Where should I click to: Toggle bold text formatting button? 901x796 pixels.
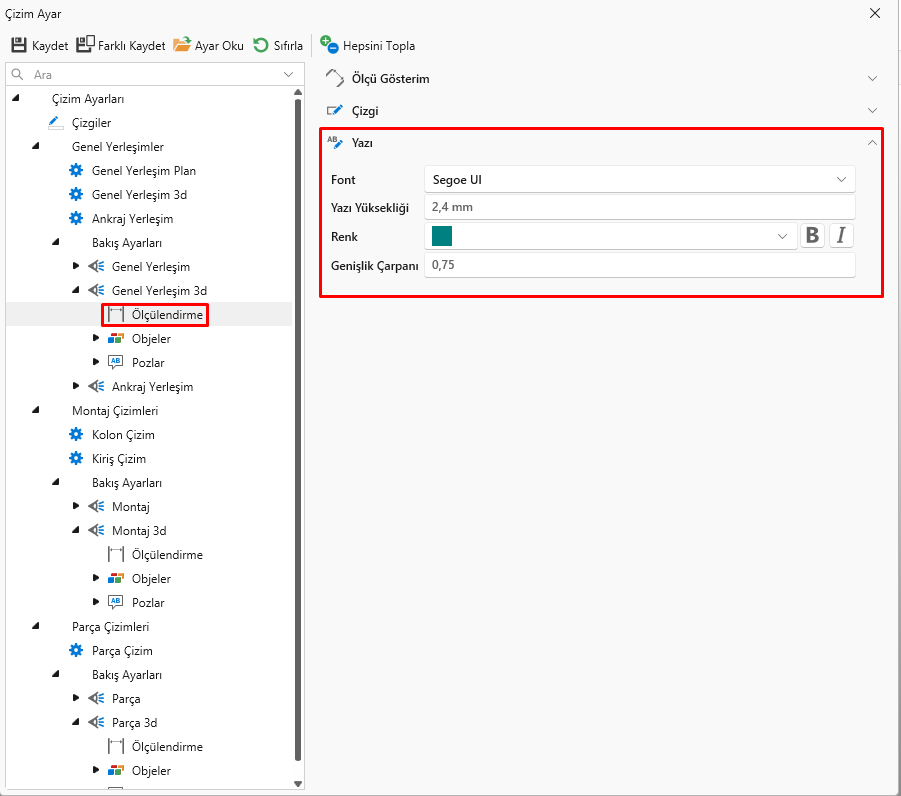point(812,236)
